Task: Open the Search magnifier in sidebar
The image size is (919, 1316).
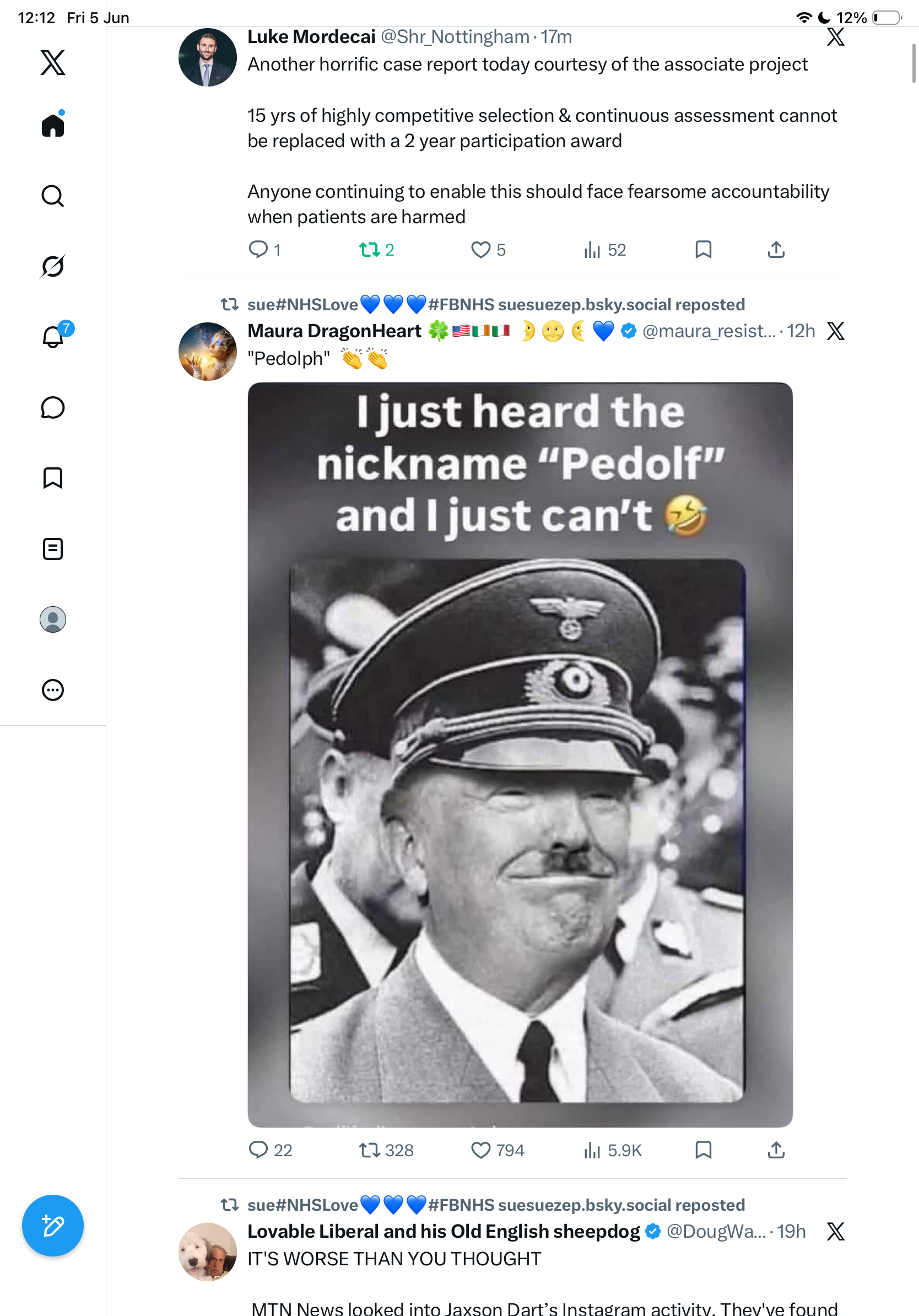Action: point(53,196)
